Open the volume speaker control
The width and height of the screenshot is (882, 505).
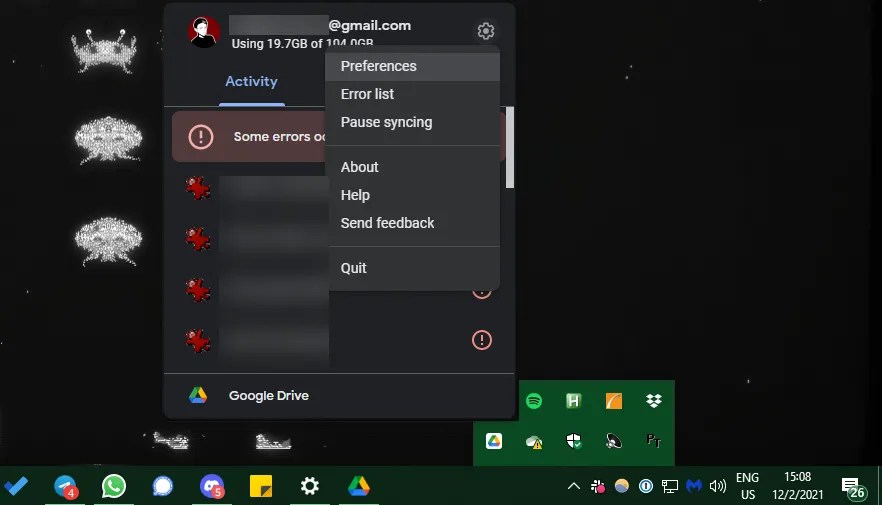718,486
